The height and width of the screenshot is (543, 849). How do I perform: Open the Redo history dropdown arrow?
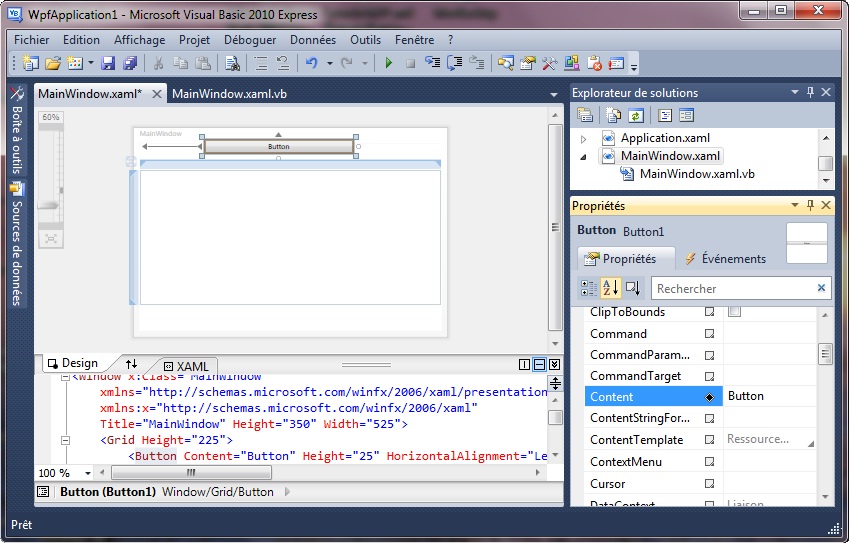click(364, 63)
